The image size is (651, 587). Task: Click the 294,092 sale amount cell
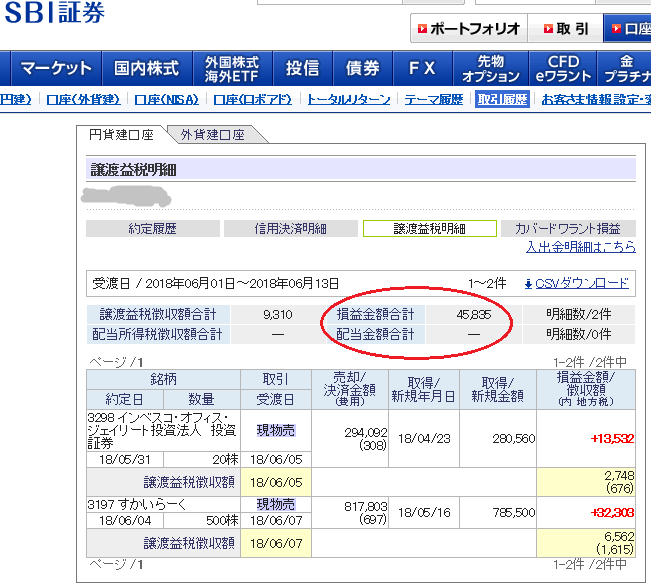(x=350, y=438)
